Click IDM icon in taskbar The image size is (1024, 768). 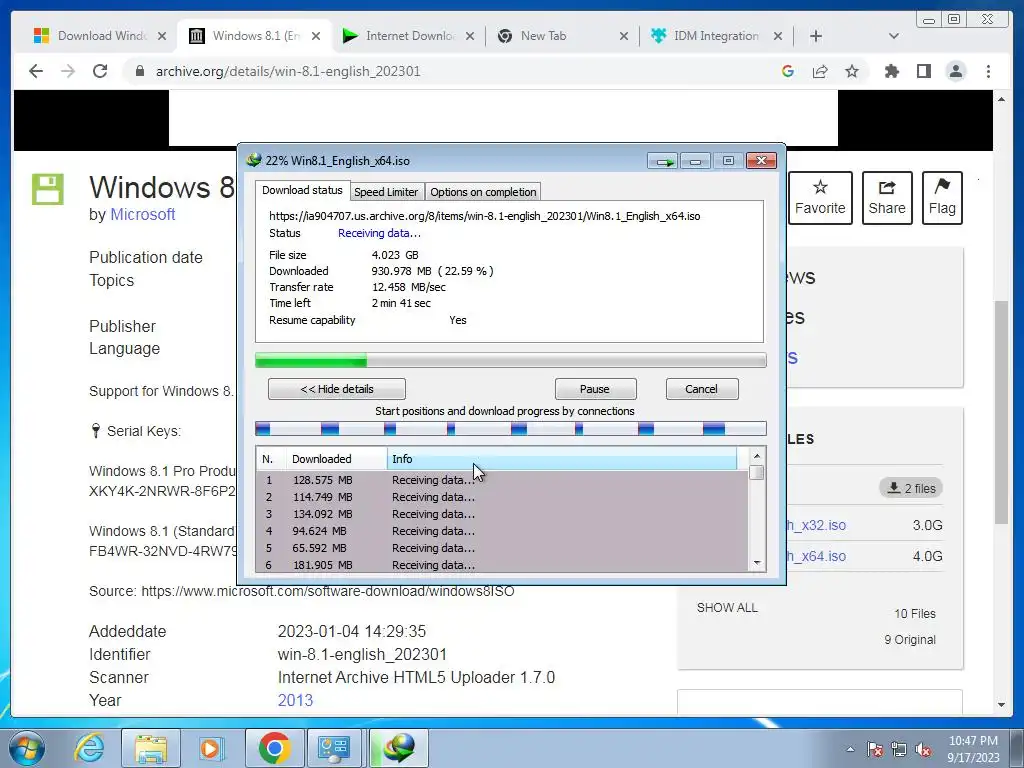coord(398,748)
